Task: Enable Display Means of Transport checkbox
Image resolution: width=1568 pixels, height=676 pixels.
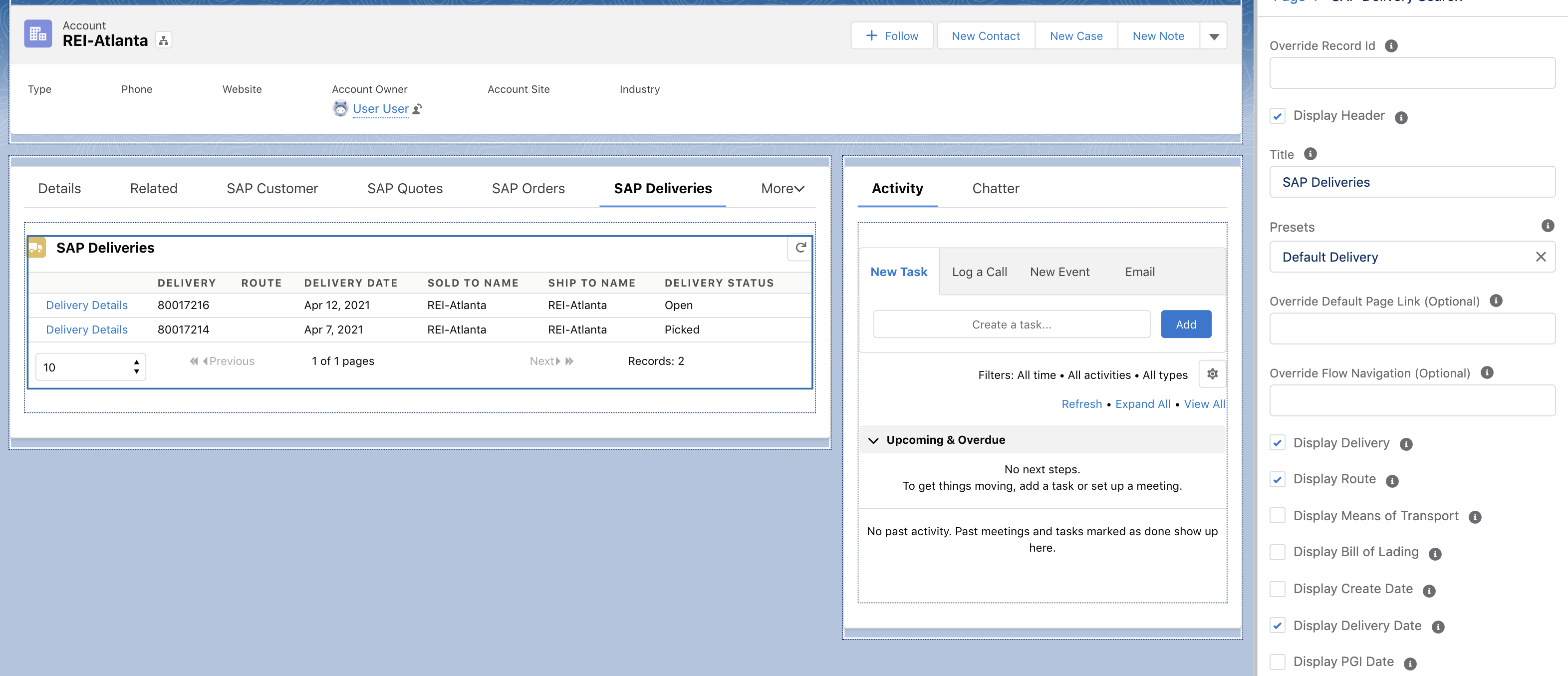Action: (1278, 515)
